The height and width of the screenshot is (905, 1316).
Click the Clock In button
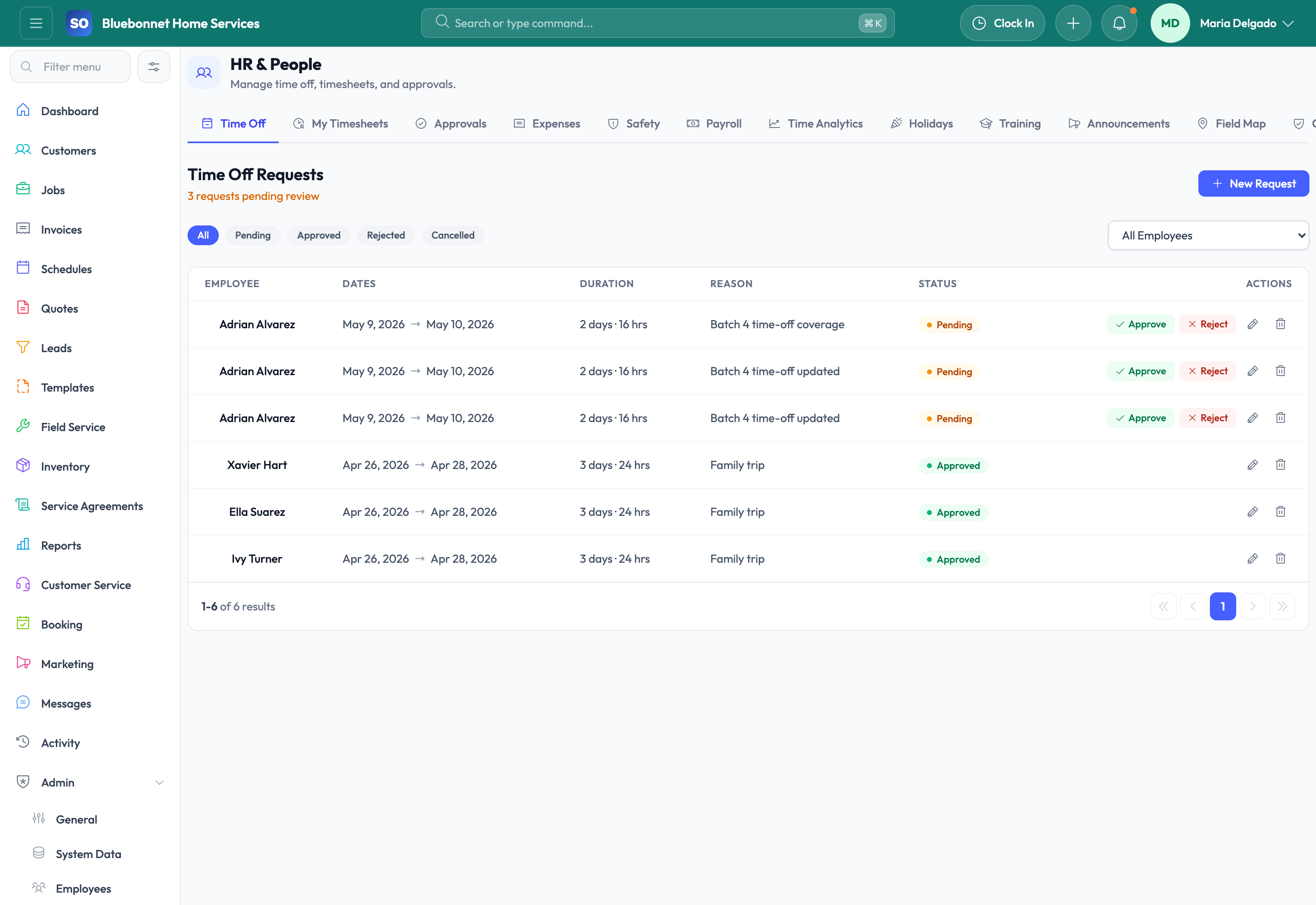[1002, 23]
